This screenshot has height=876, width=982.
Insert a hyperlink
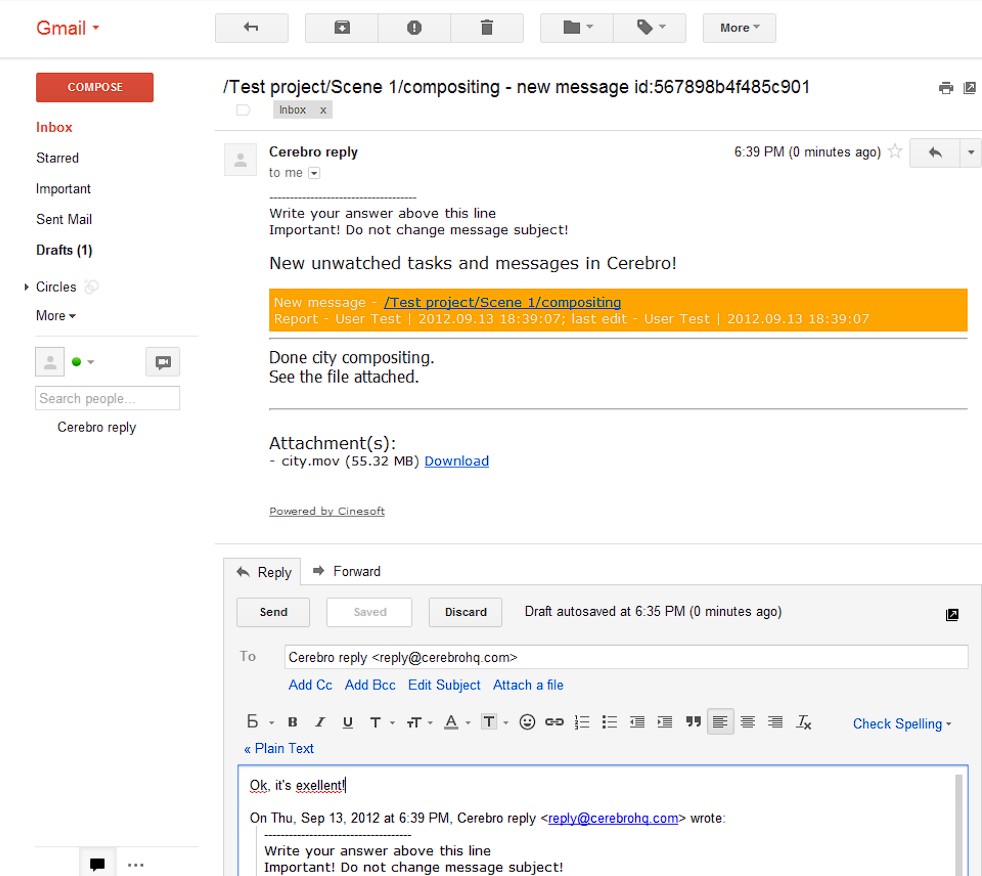coord(554,722)
